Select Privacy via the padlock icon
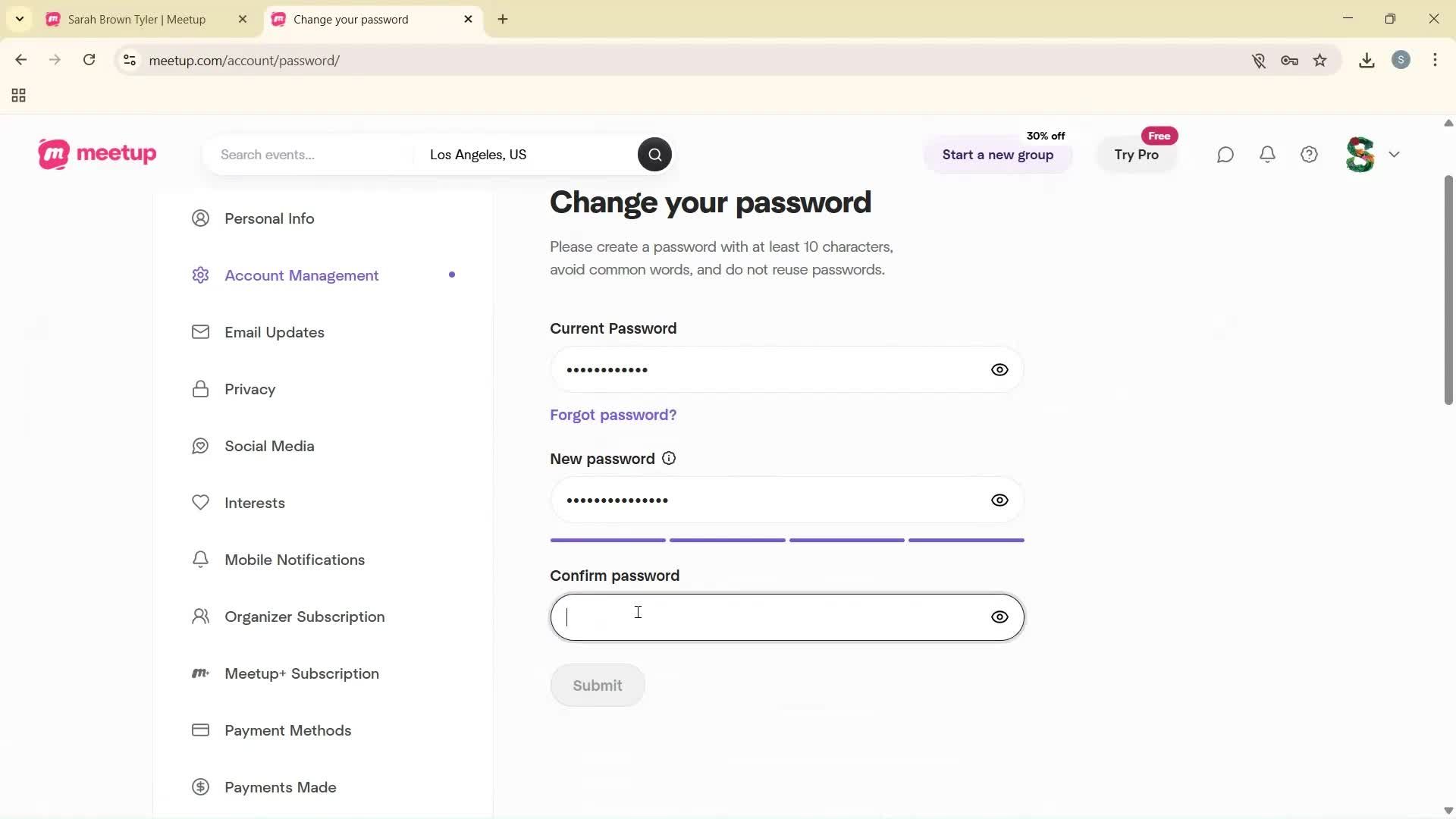Screen dimensions: 1456x819 point(200,388)
